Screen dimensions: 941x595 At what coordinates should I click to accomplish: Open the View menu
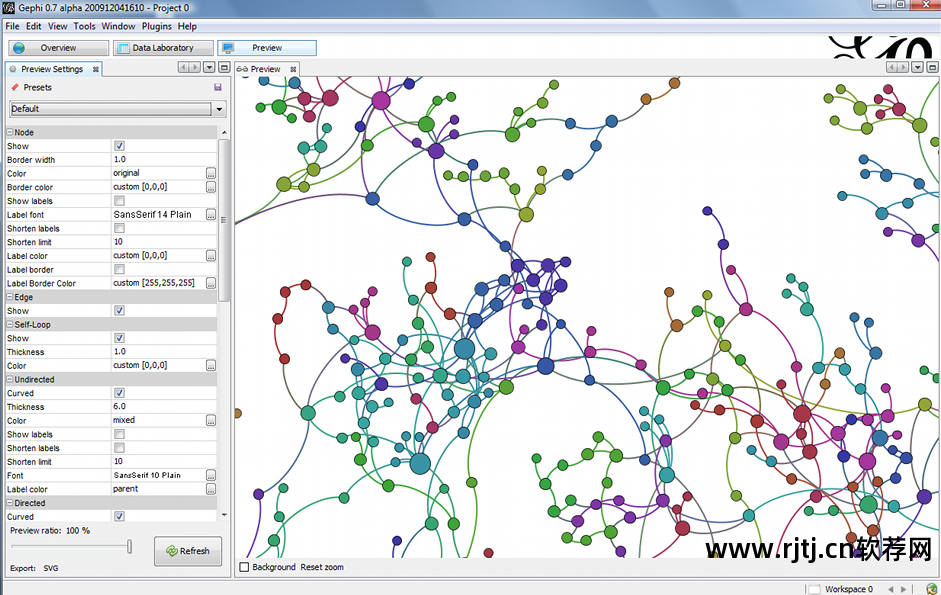(58, 26)
